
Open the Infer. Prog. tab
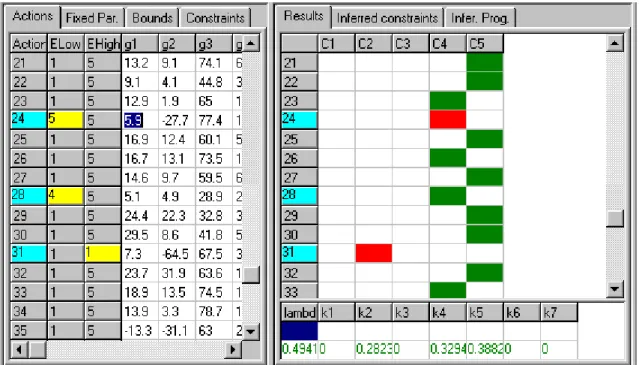[480, 18]
